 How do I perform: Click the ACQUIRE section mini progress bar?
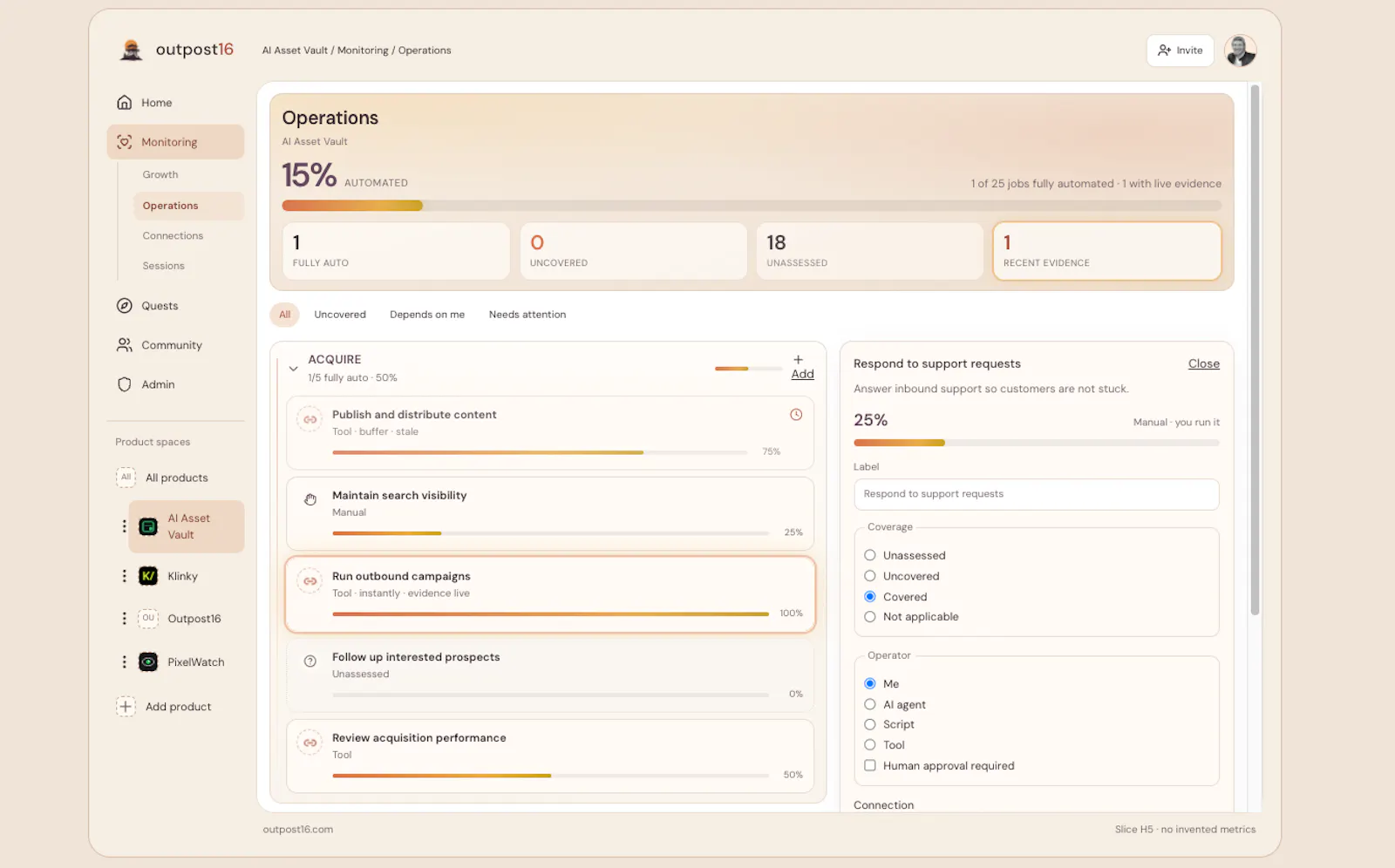point(748,369)
